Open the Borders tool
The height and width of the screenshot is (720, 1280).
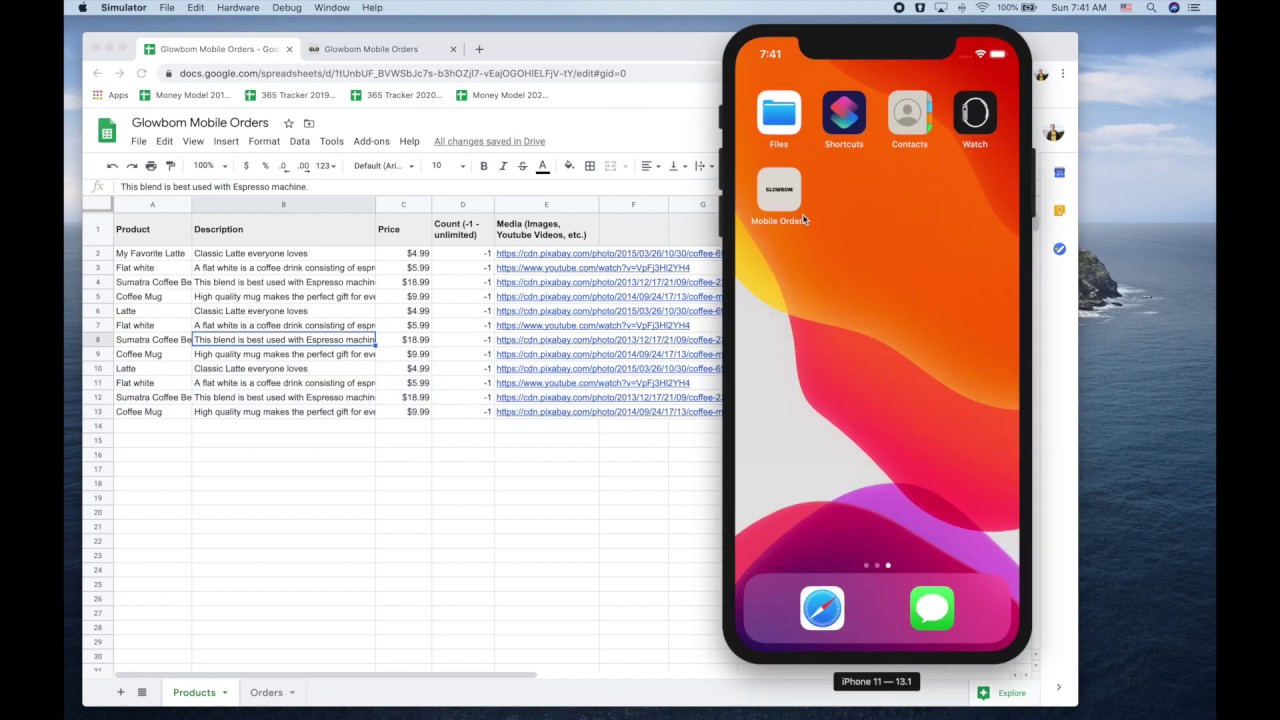(590, 166)
